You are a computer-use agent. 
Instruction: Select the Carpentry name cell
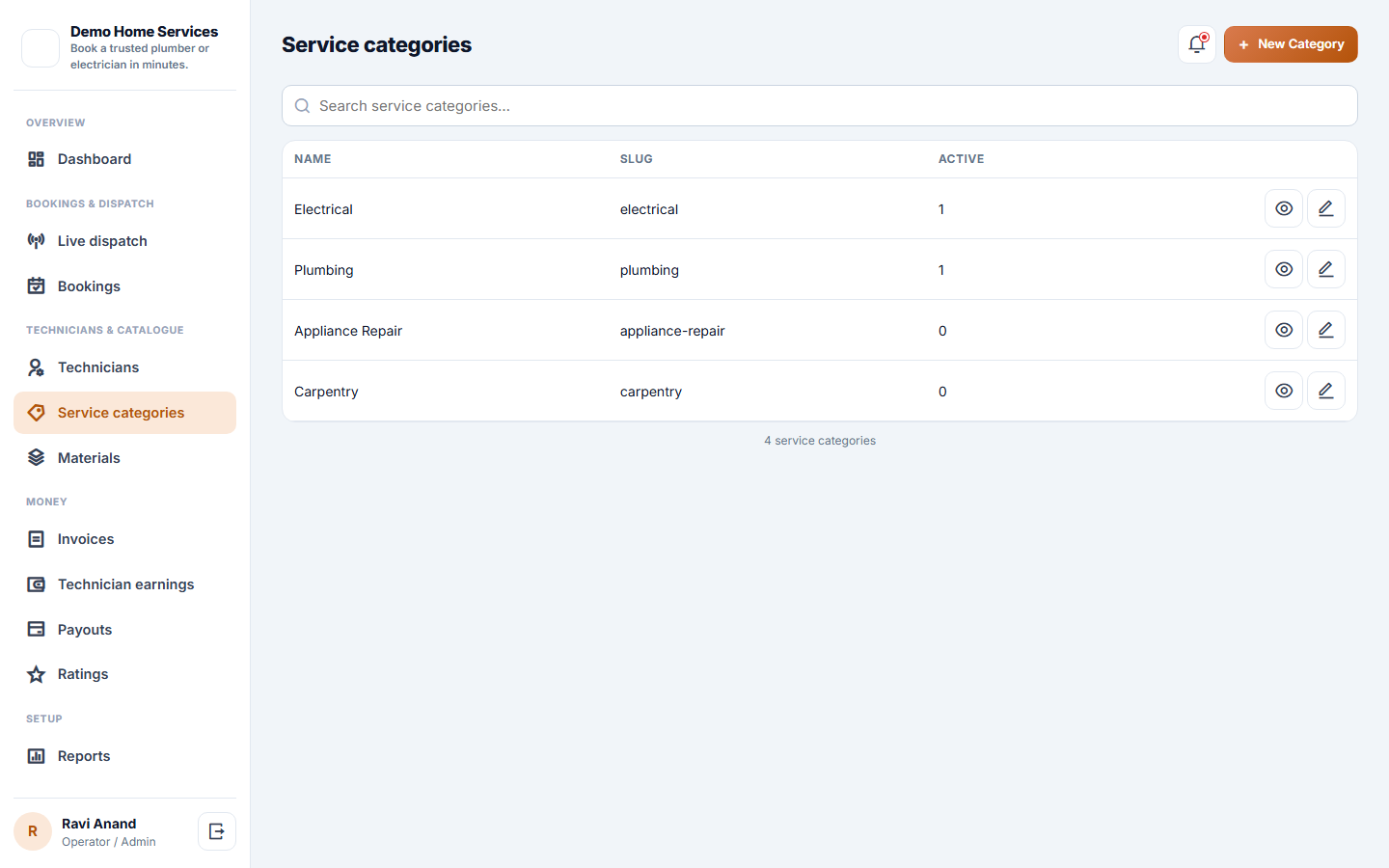click(x=326, y=392)
